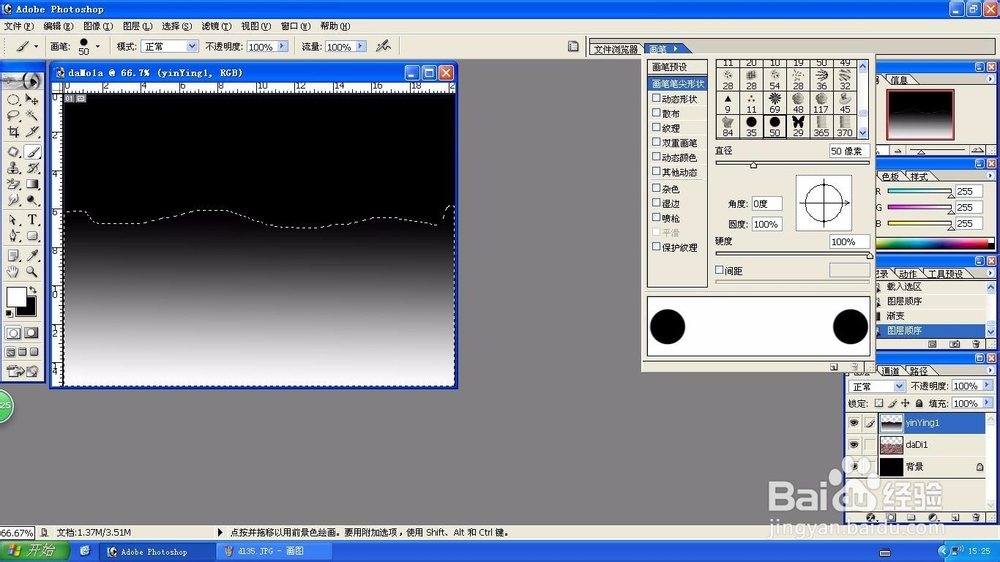The width and height of the screenshot is (1000, 562).
Task: Select the Elliptical Marquee tool
Action: 13,100
